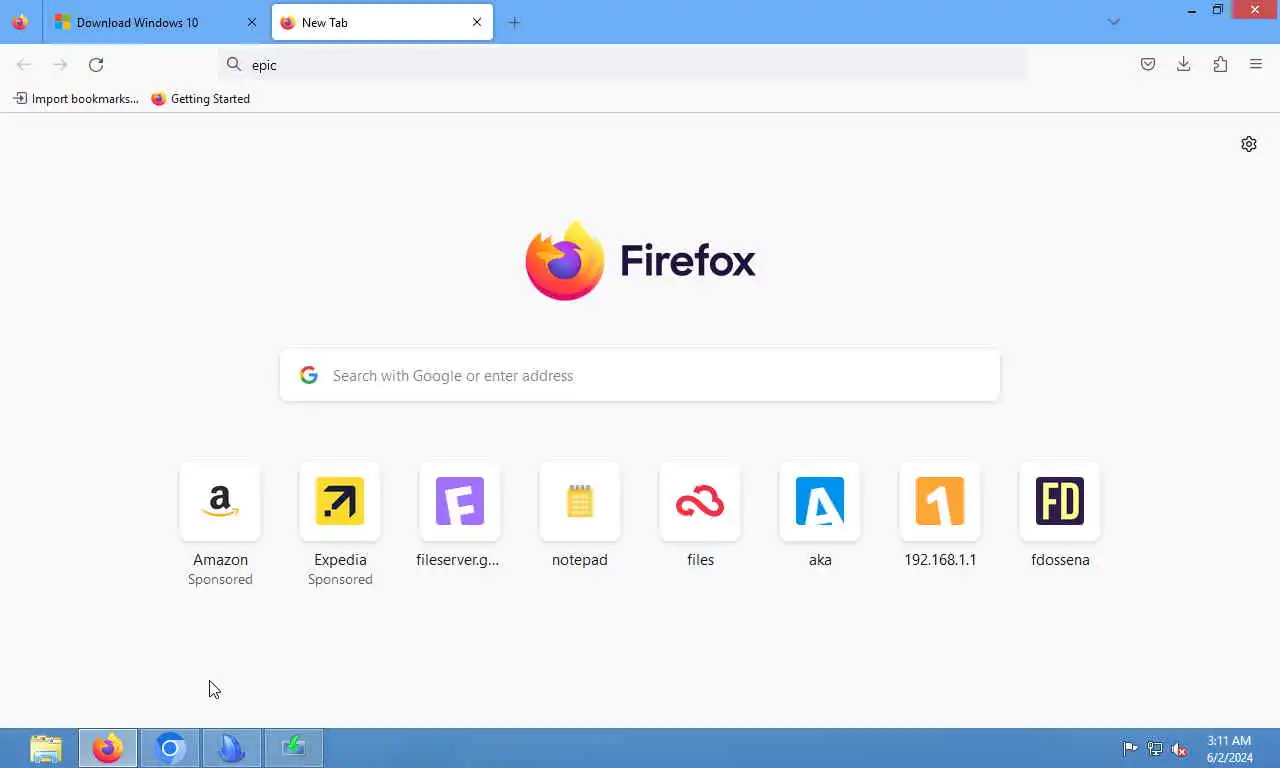Click the search magnifier in address bar
The image size is (1280, 768).
pos(234,64)
